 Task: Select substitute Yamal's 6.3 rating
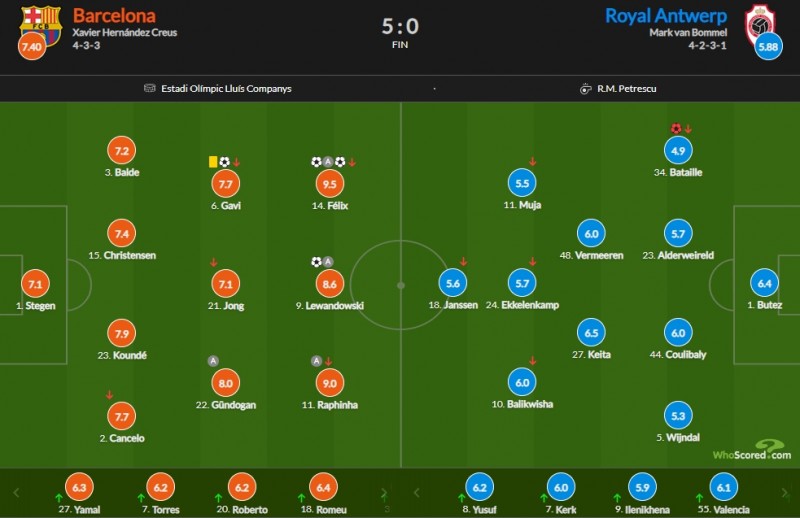(x=82, y=486)
